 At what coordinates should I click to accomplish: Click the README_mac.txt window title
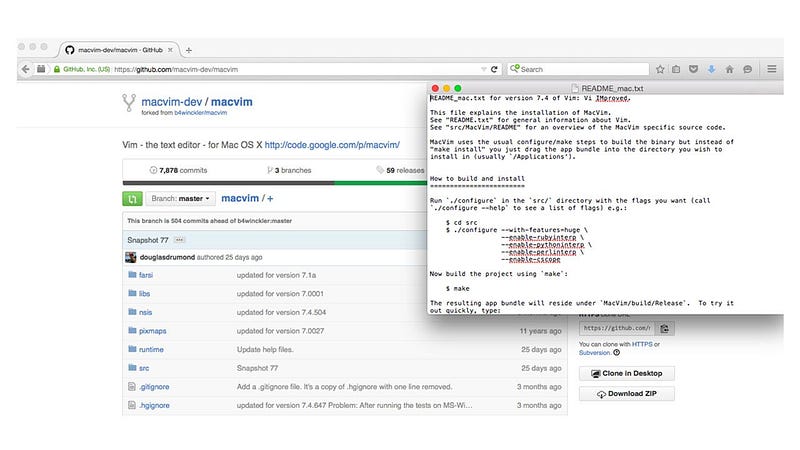pos(612,88)
